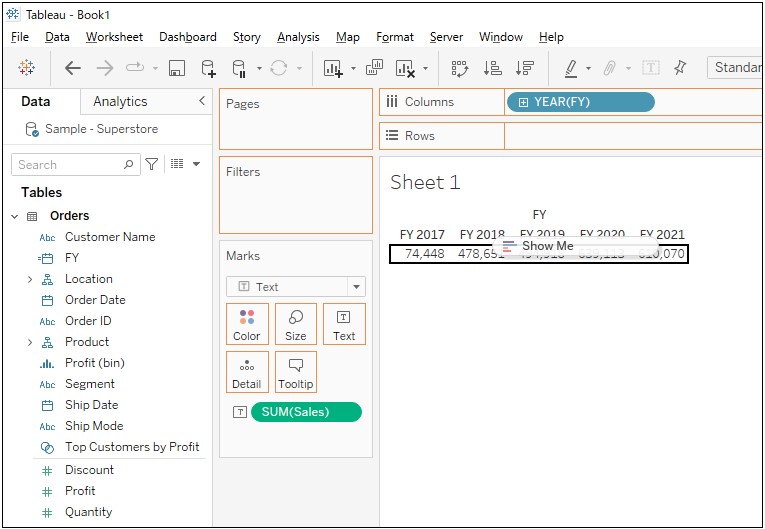
Task: Click the Sort Descending icon
Action: coord(524,68)
